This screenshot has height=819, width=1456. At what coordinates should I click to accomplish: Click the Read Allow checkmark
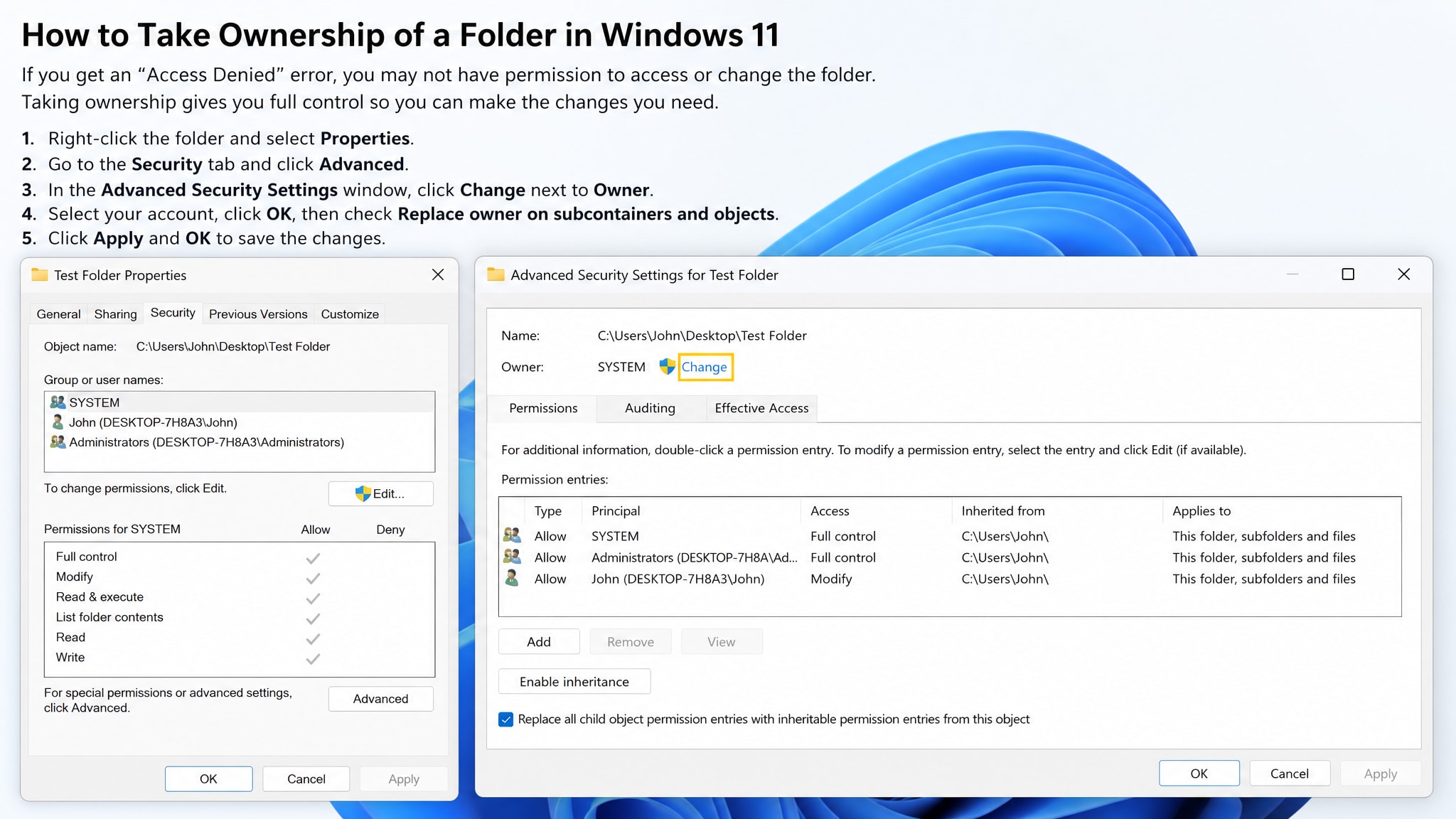pos(313,638)
